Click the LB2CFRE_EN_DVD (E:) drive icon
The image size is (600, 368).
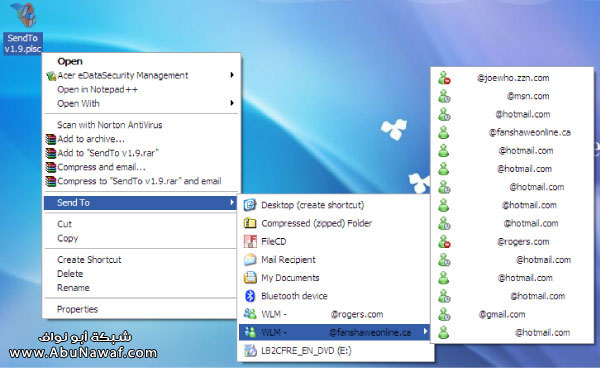(250, 350)
